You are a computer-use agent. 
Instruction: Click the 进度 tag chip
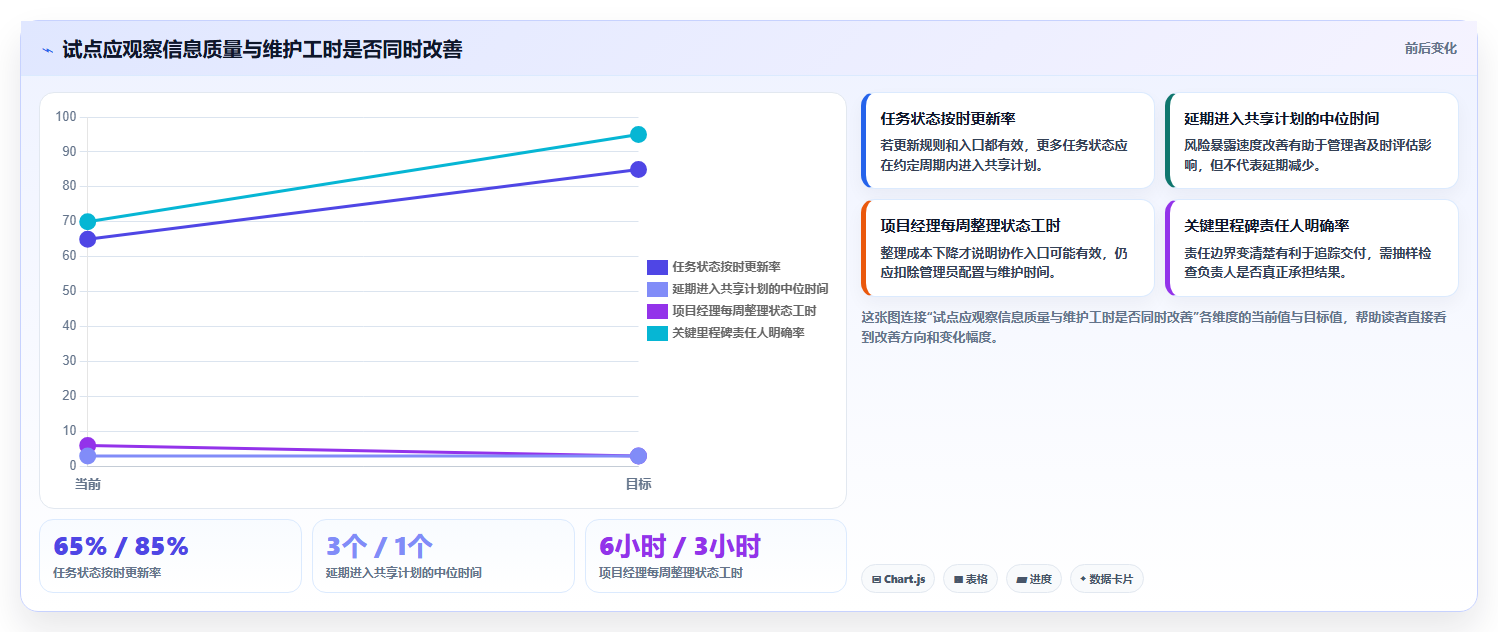(x=1034, y=579)
